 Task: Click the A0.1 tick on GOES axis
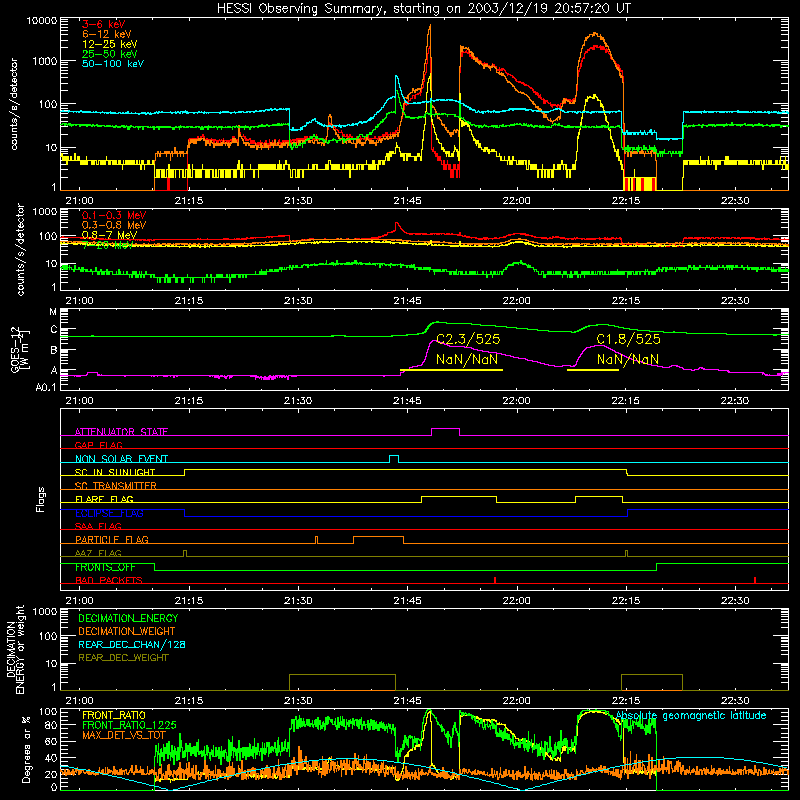tap(46, 387)
